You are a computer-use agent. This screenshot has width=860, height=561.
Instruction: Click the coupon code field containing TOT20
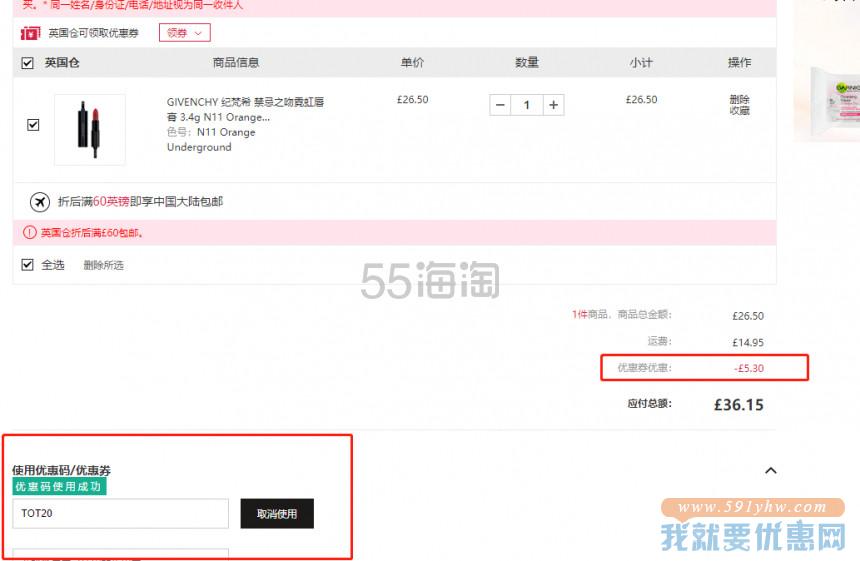121,513
